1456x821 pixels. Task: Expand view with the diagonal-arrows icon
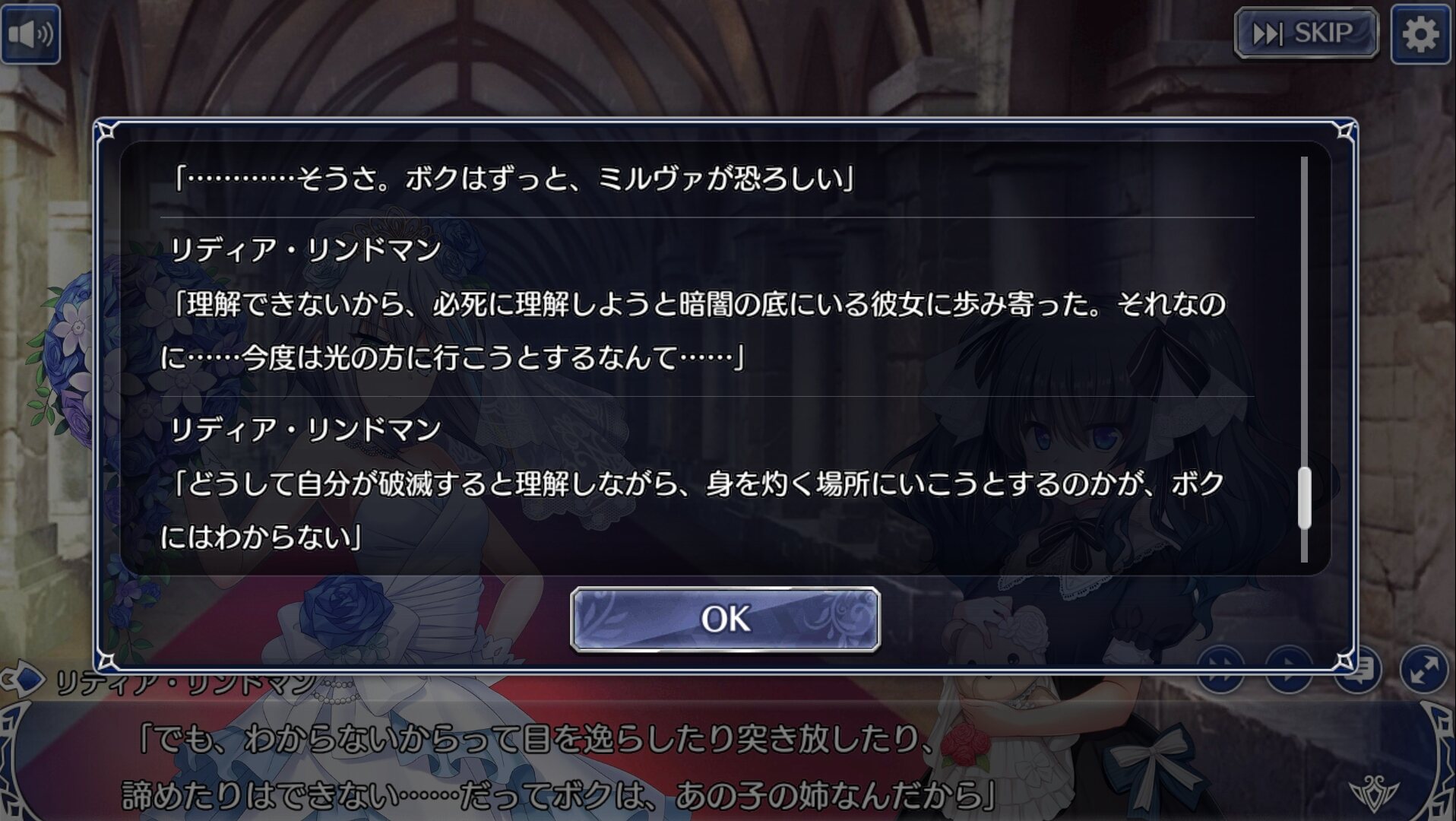[x=1423, y=669]
